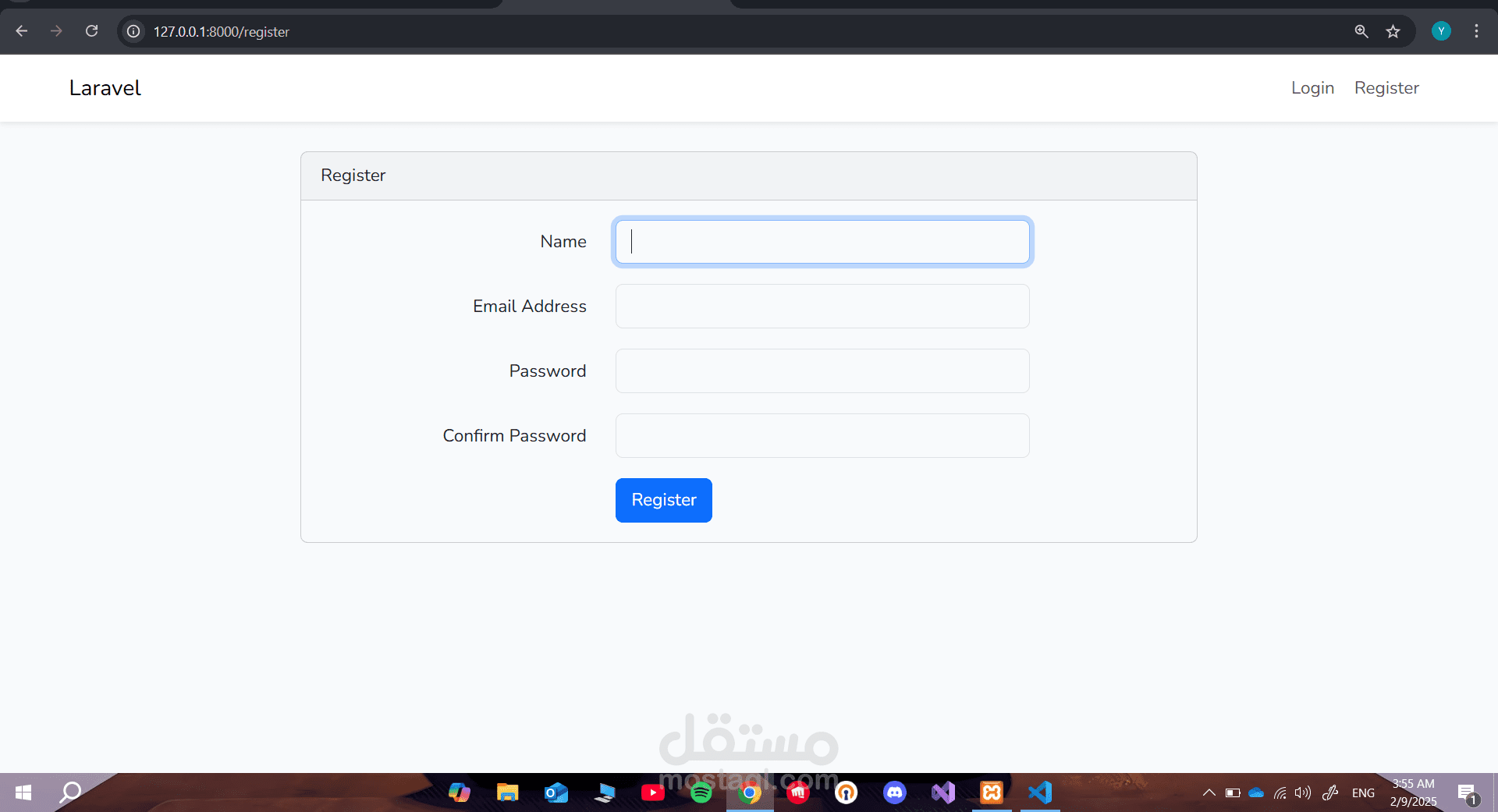Open YouTube from the taskbar

point(653,792)
